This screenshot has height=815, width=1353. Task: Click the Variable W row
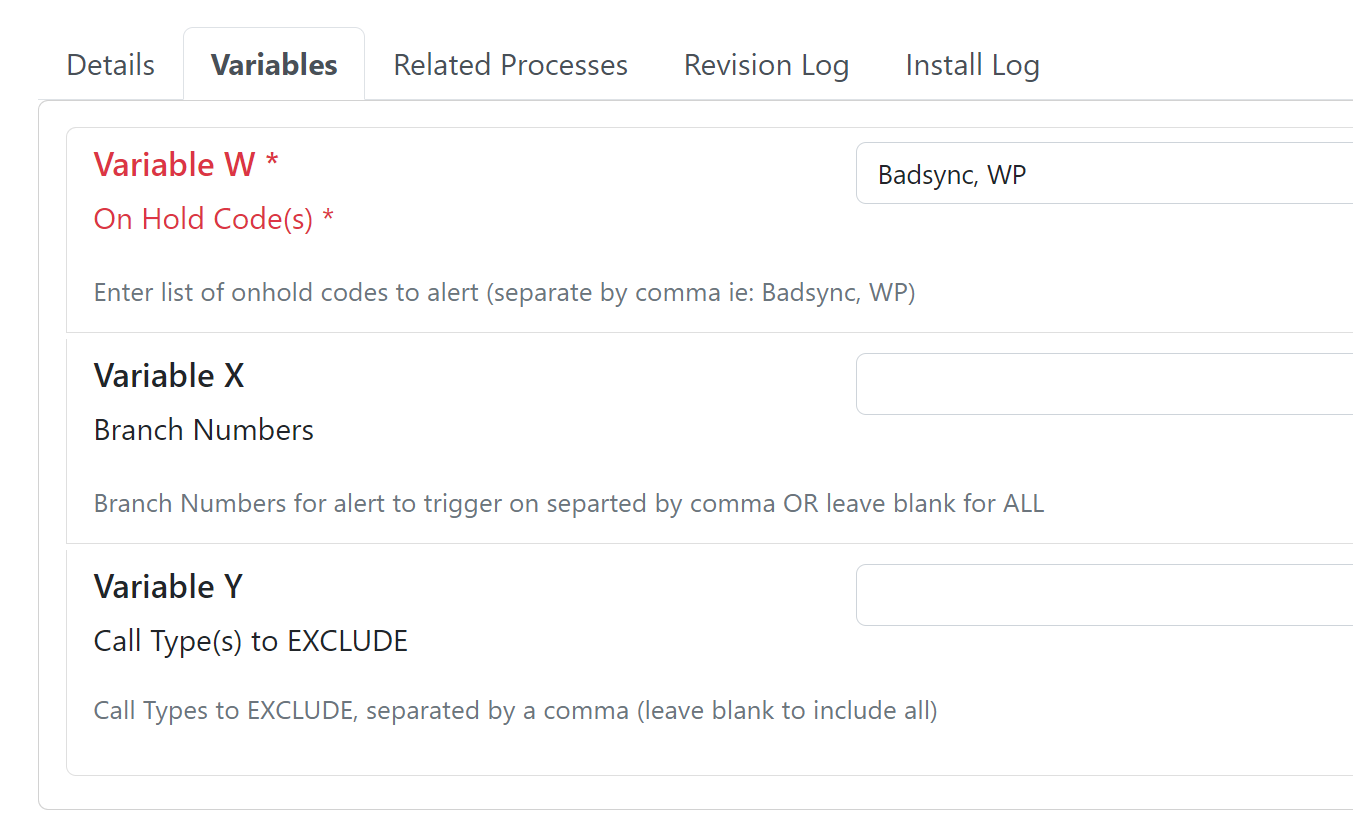coord(710,230)
